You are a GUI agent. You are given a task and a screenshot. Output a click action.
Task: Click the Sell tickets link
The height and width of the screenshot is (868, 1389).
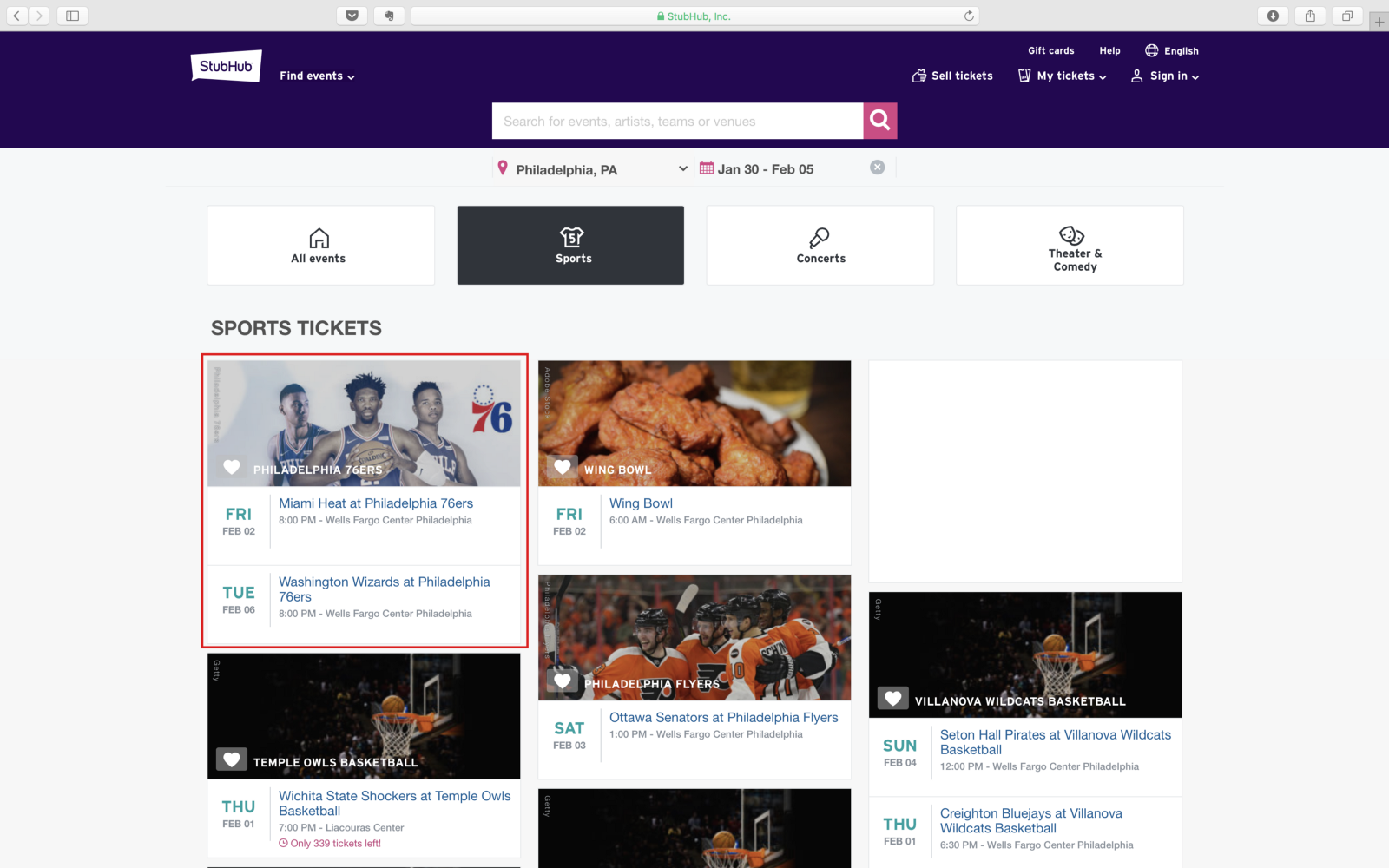point(962,76)
